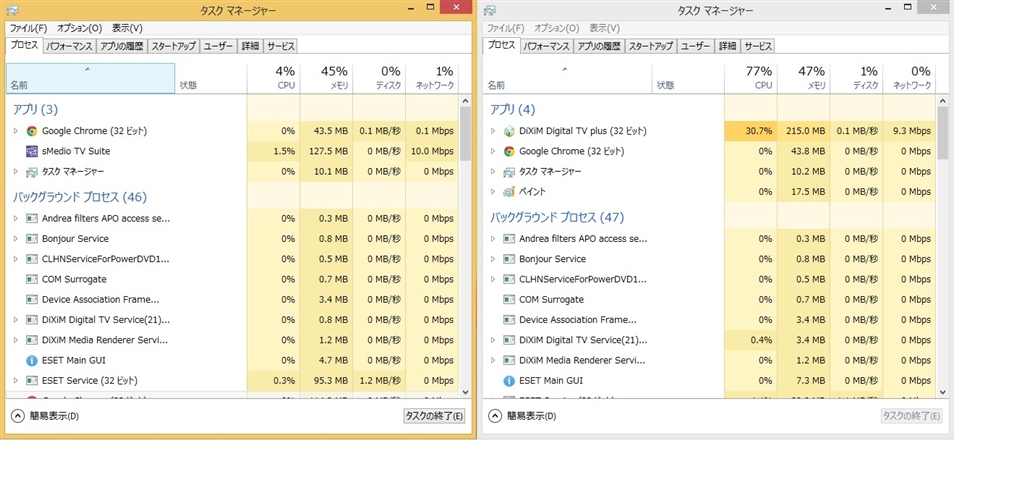
Task: Click Device Association Frame icon in left window
Action: pos(32,299)
